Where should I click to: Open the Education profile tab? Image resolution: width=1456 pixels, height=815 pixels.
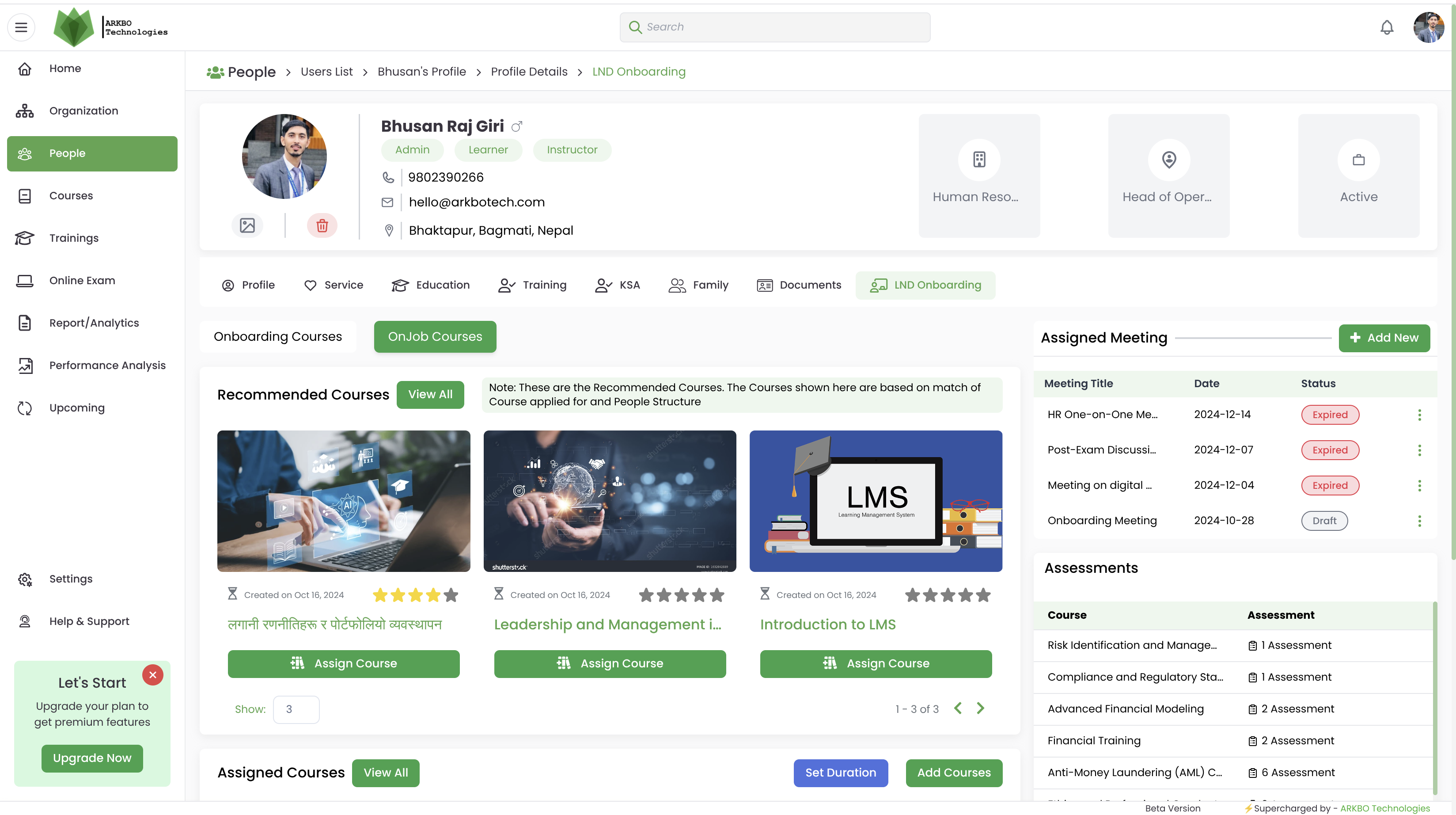pyautogui.click(x=431, y=285)
